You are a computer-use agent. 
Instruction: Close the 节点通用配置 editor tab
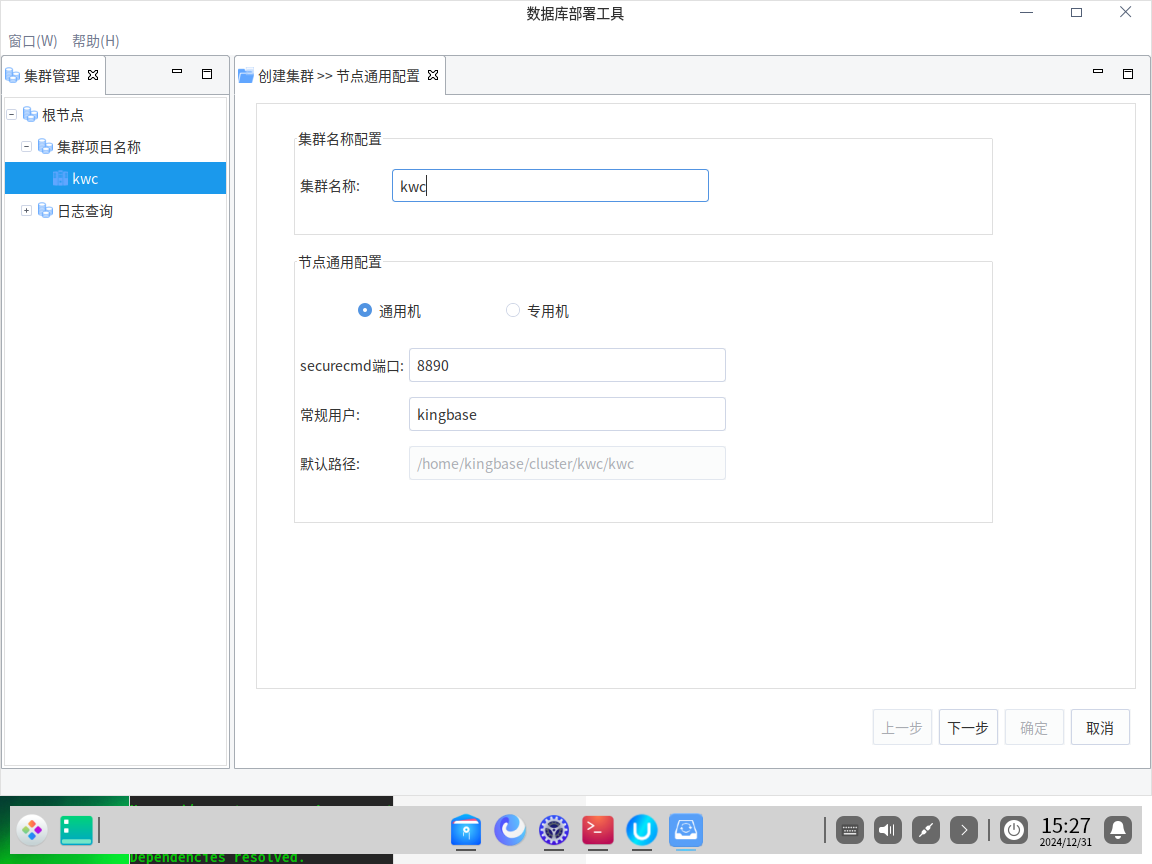click(433, 75)
